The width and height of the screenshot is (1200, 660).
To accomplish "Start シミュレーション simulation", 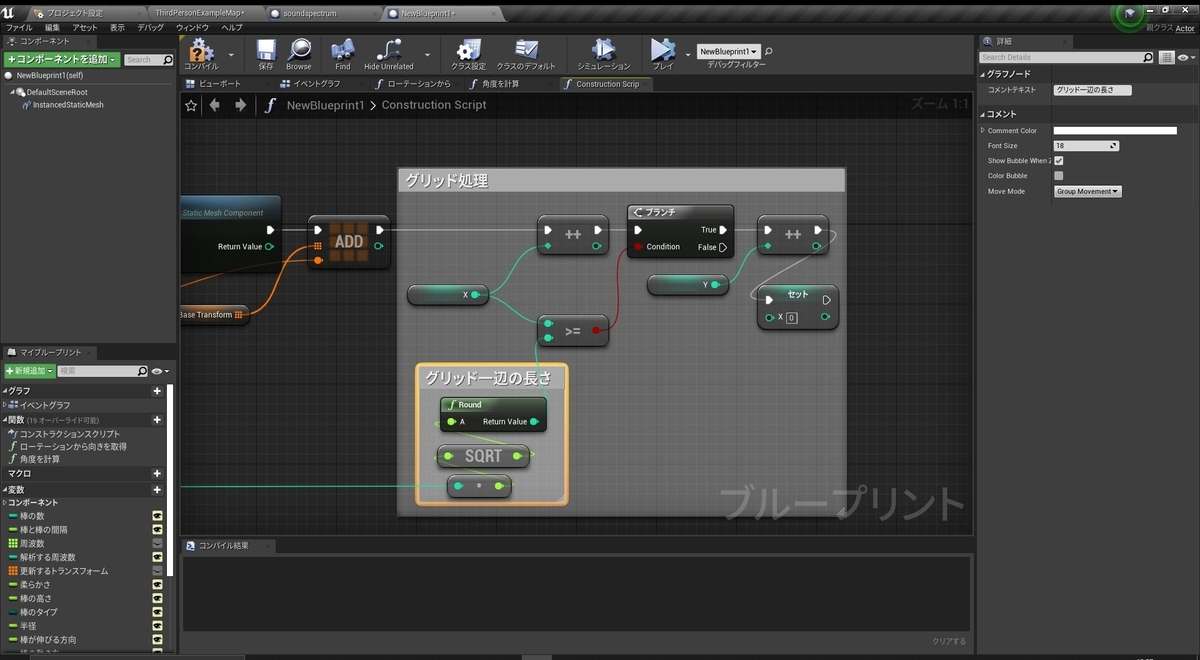I will (603, 54).
